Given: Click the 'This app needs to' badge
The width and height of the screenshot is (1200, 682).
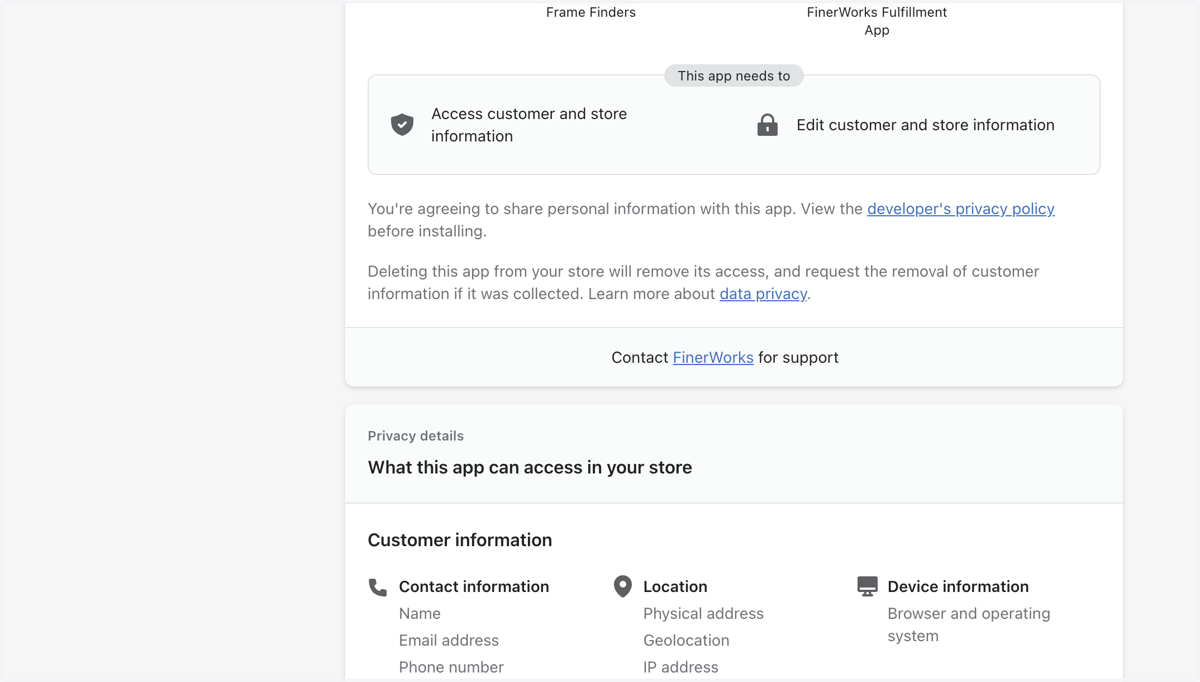Looking at the screenshot, I should (x=734, y=76).
